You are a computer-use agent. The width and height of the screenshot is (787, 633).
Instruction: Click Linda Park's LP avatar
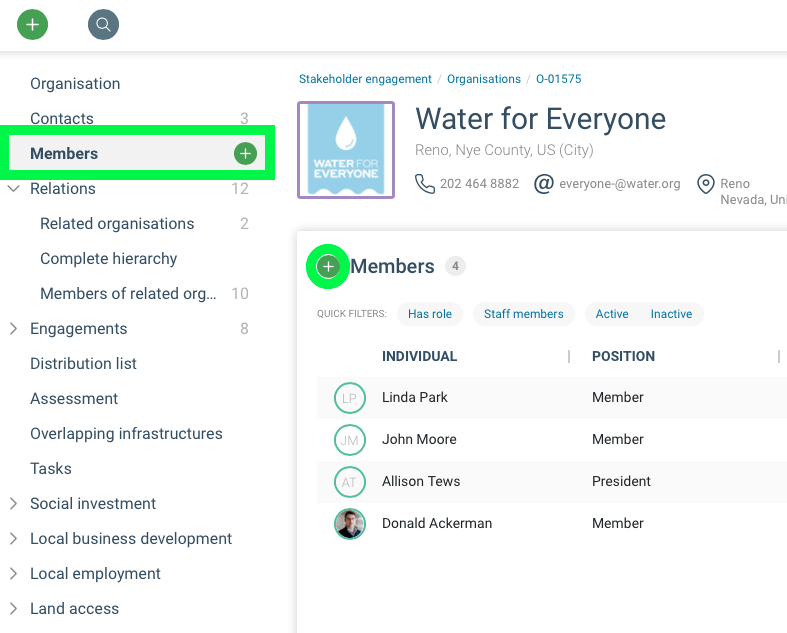click(x=349, y=398)
